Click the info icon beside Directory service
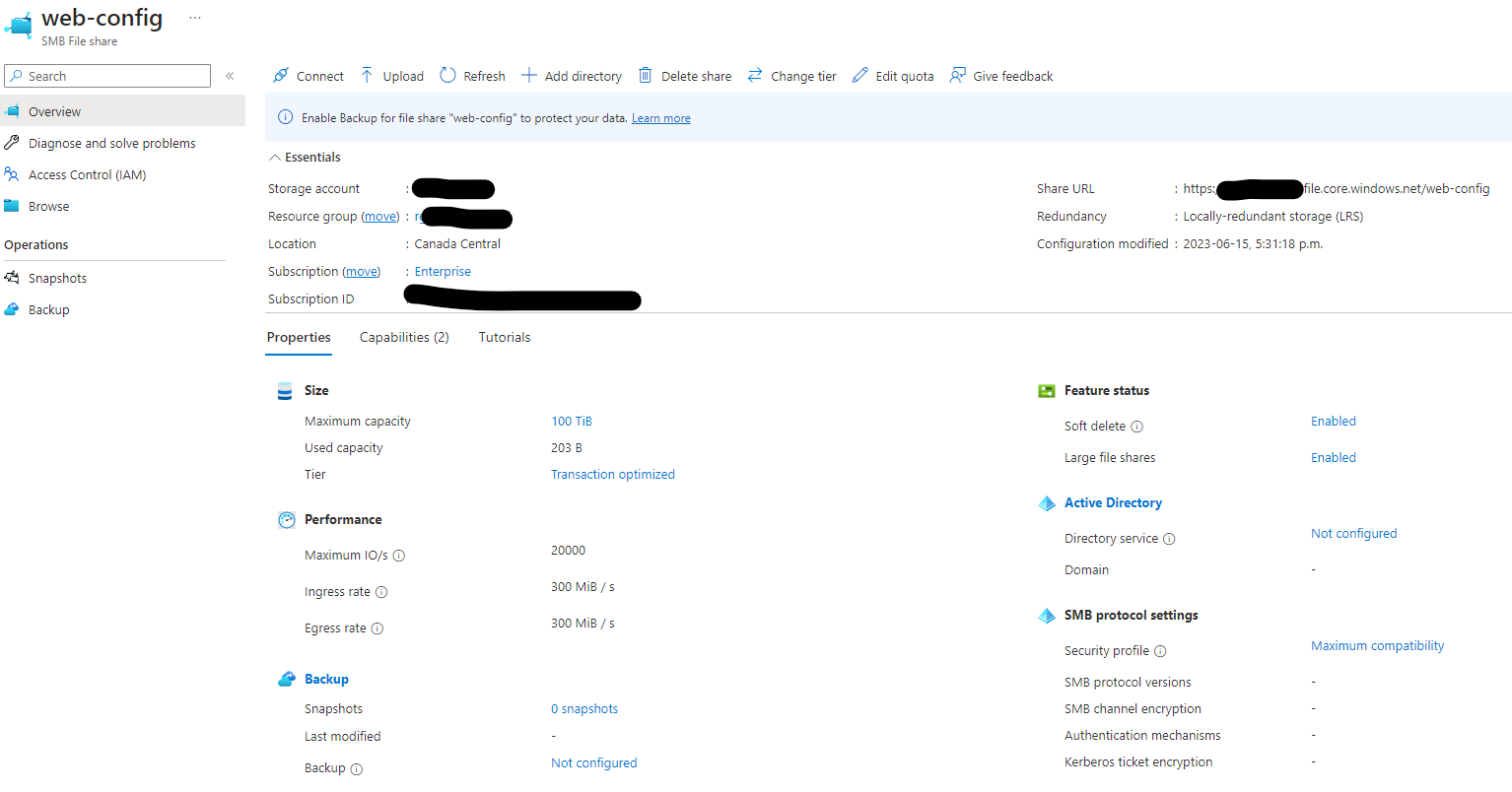The height and width of the screenshot is (792, 1512). 1169,539
